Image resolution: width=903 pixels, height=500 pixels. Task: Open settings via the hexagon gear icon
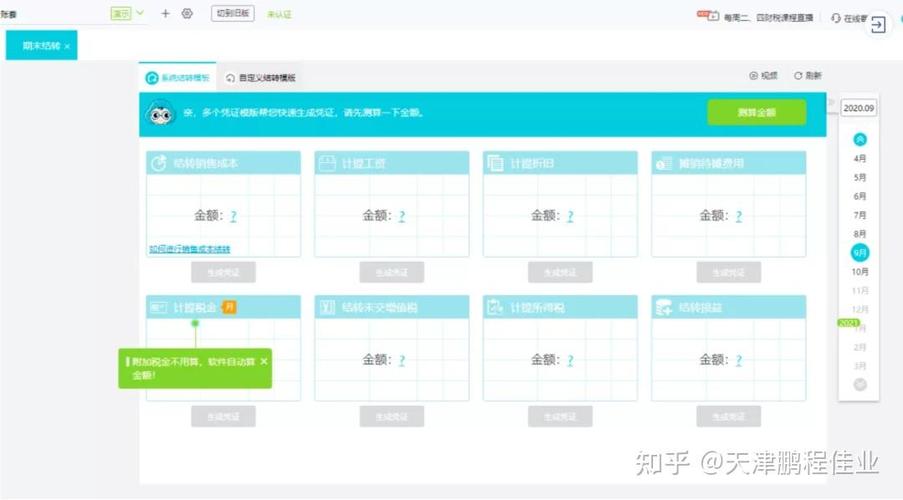(x=187, y=13)
